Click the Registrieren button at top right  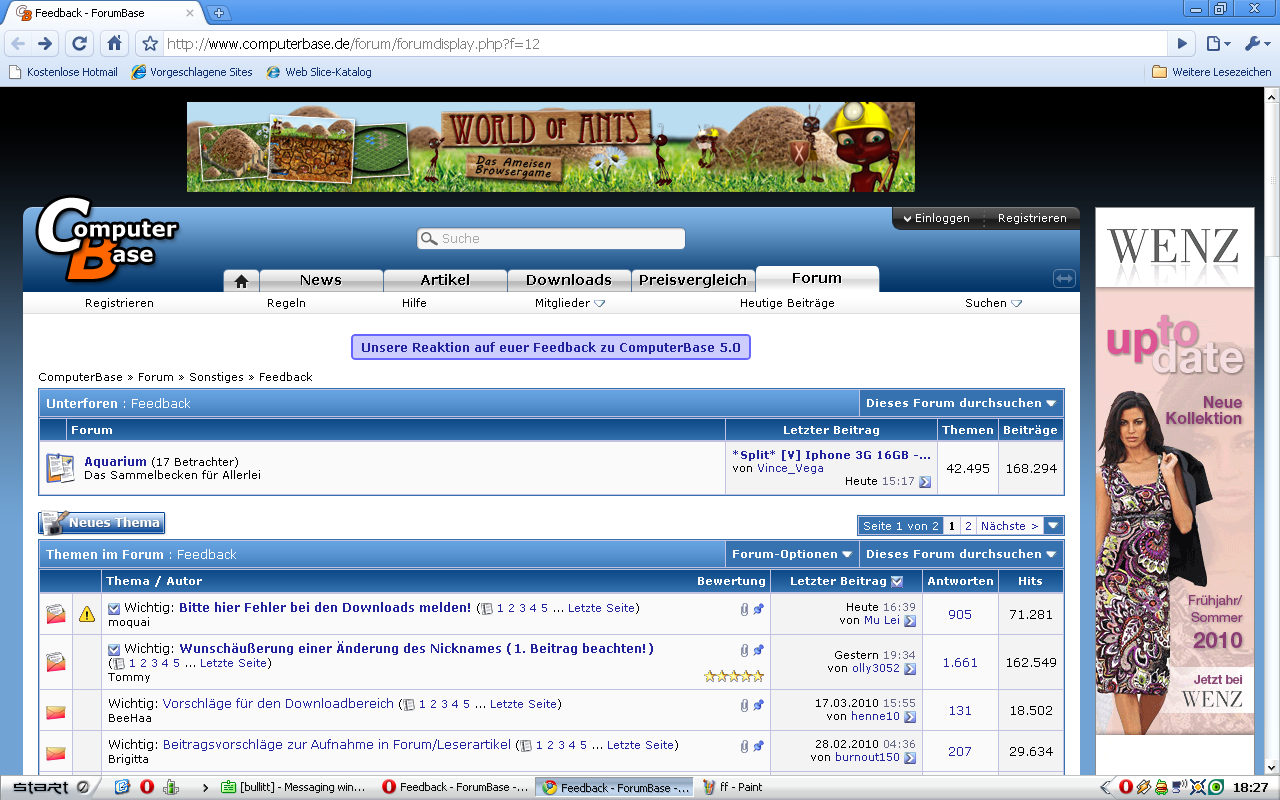(1032, 218)
